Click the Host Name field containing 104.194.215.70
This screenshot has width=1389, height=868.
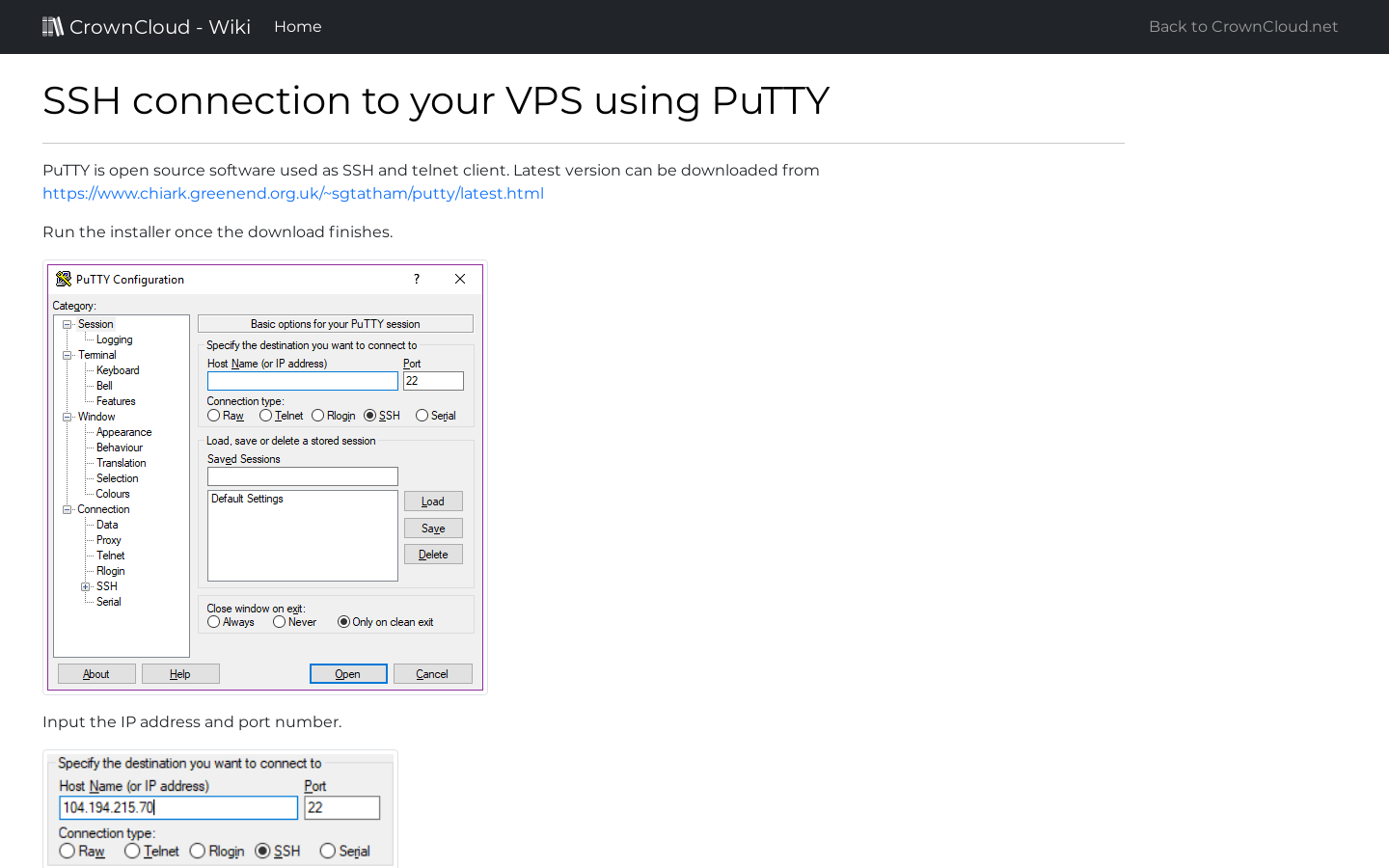point(178,808)
